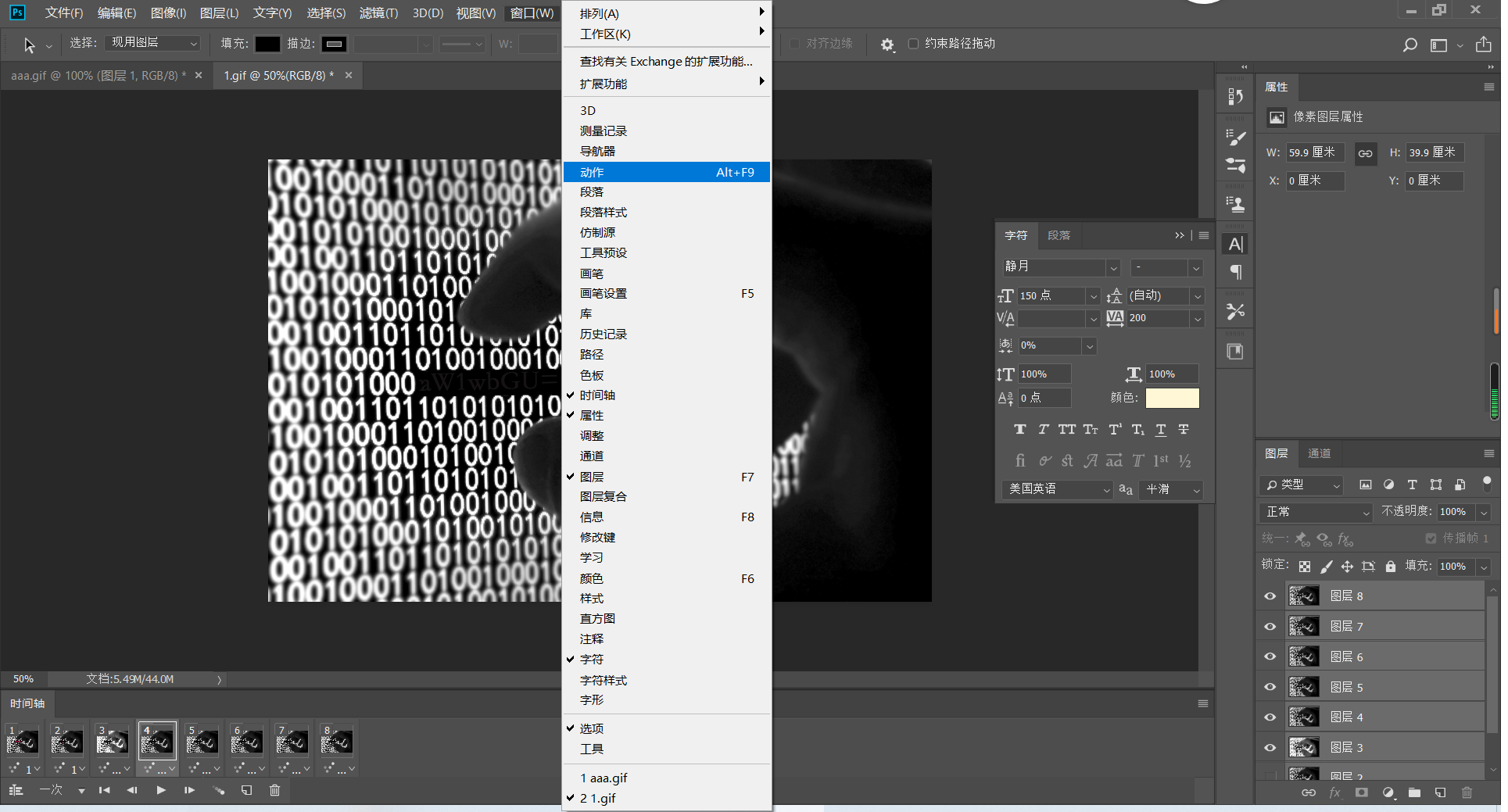Toggle visibility of 图层 5

1270,687
